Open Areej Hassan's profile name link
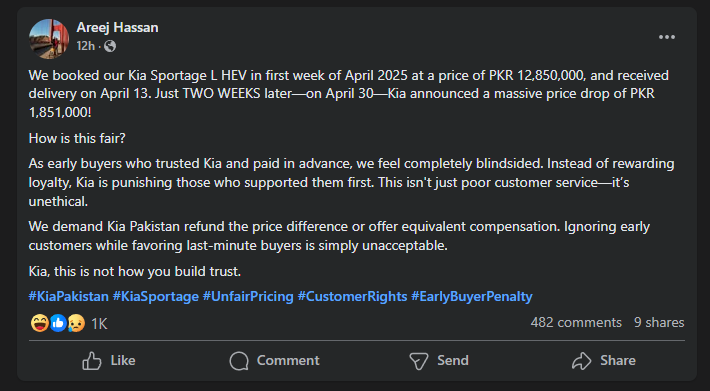This screenshot has width=710, height=391. (117, 27)
